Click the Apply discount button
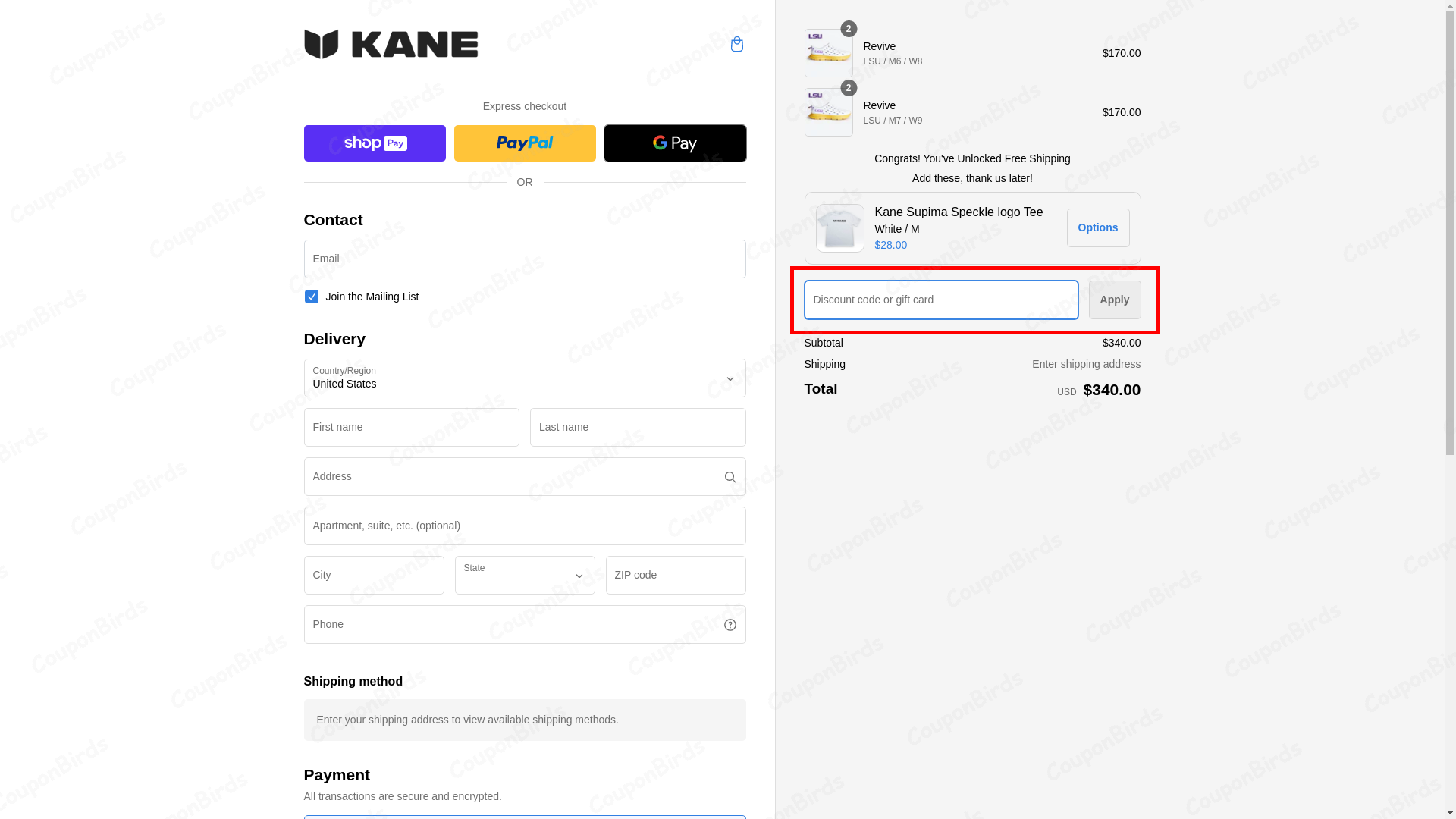Screen dimensions: 1456x819 coord(1114,300)
